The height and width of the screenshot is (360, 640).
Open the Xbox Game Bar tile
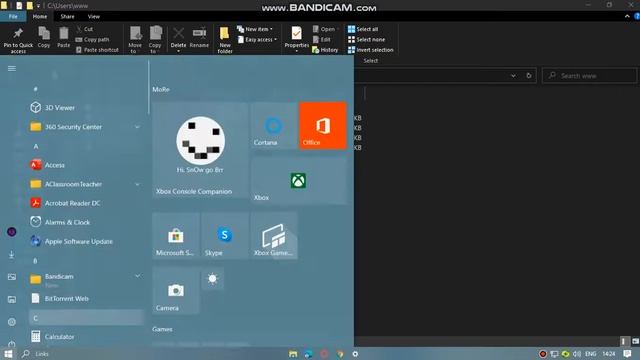pyautogui.click(x=274, y=236)
